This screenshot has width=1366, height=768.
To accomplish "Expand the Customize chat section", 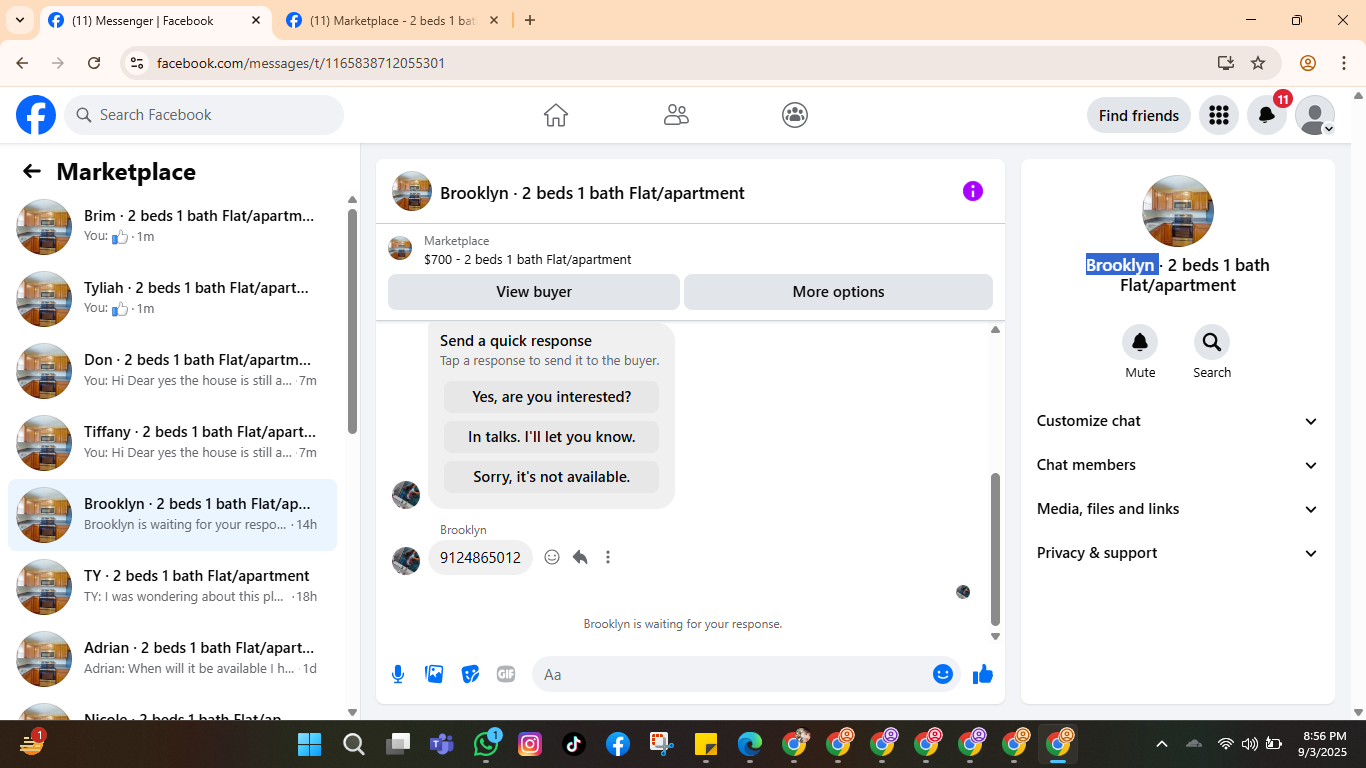I will point(1178,421).
